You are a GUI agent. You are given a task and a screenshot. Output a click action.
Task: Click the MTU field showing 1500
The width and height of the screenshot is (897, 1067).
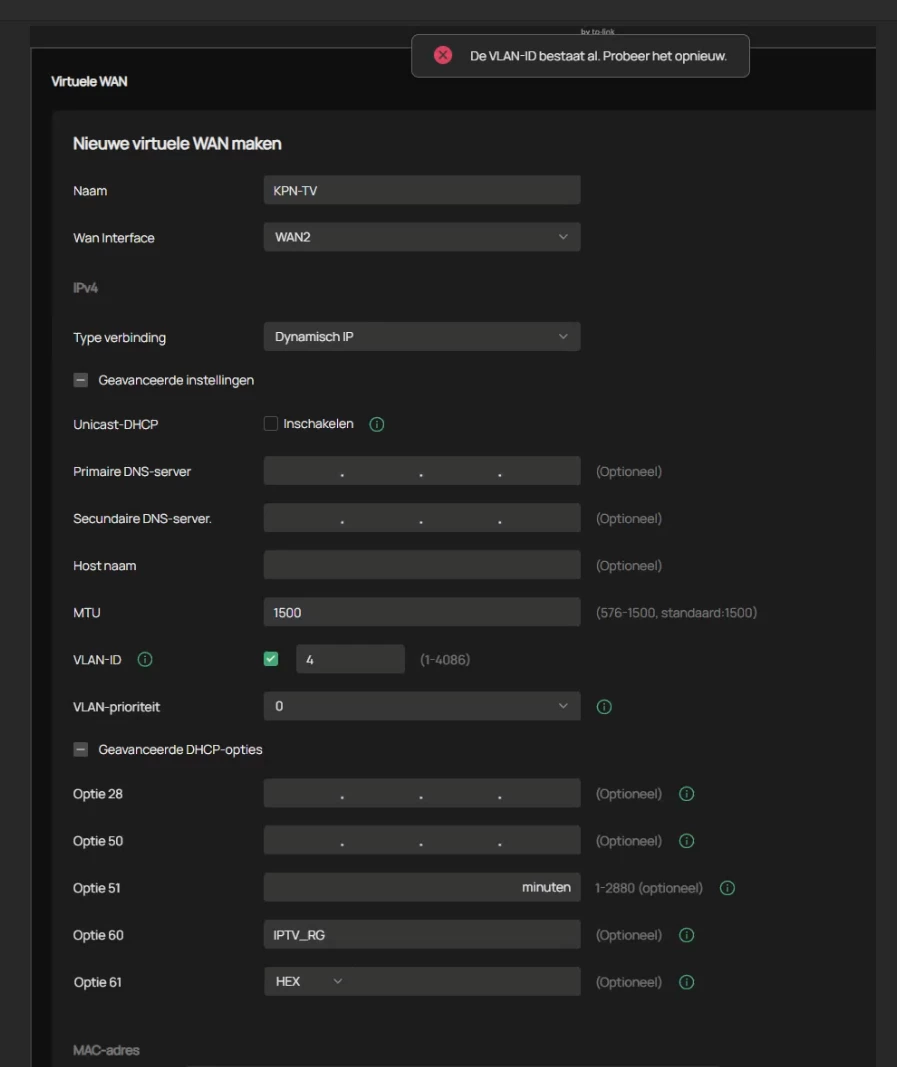point(421,612)
